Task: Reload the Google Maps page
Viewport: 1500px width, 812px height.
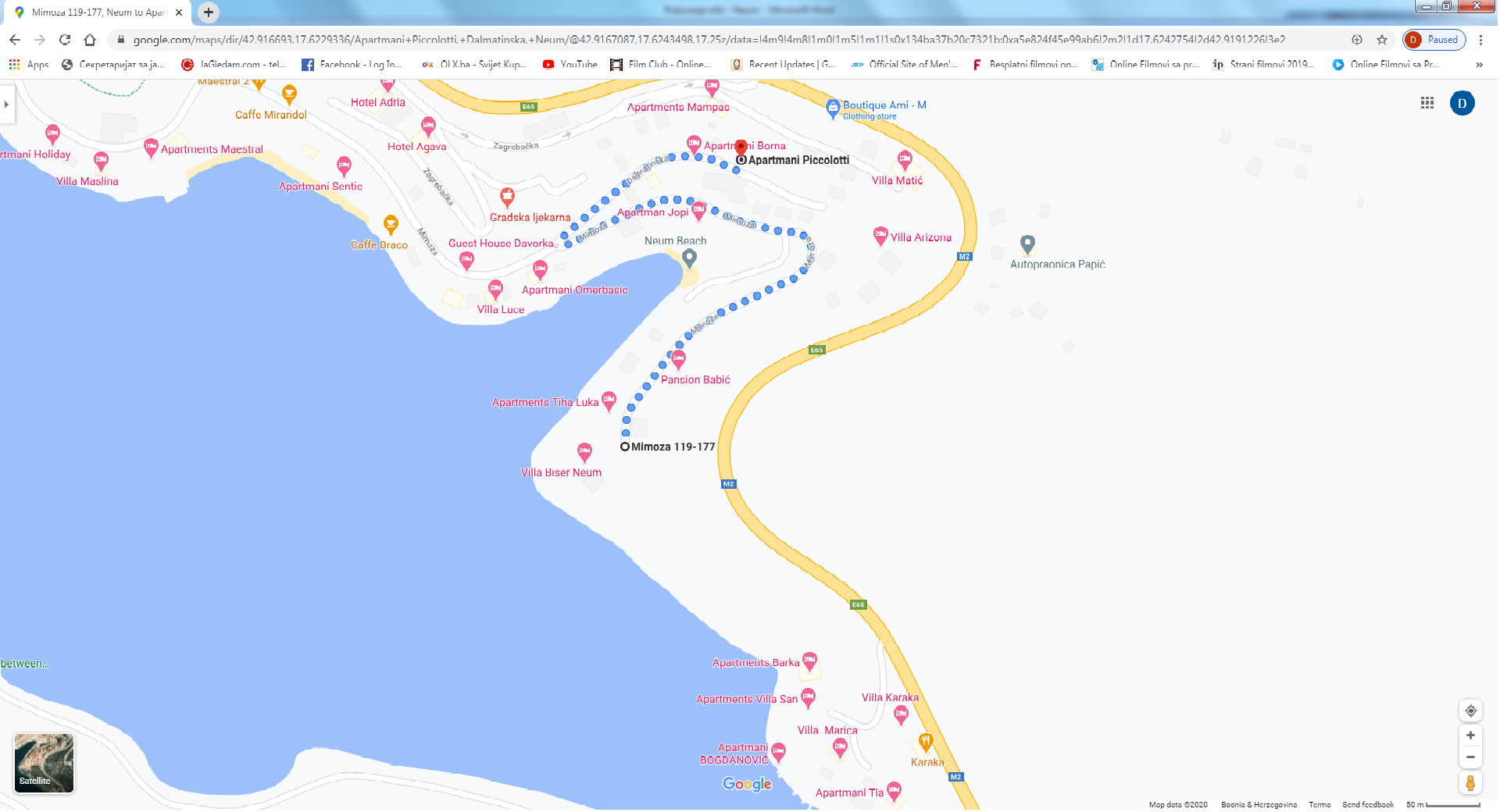Action: [x=65, y=40]
